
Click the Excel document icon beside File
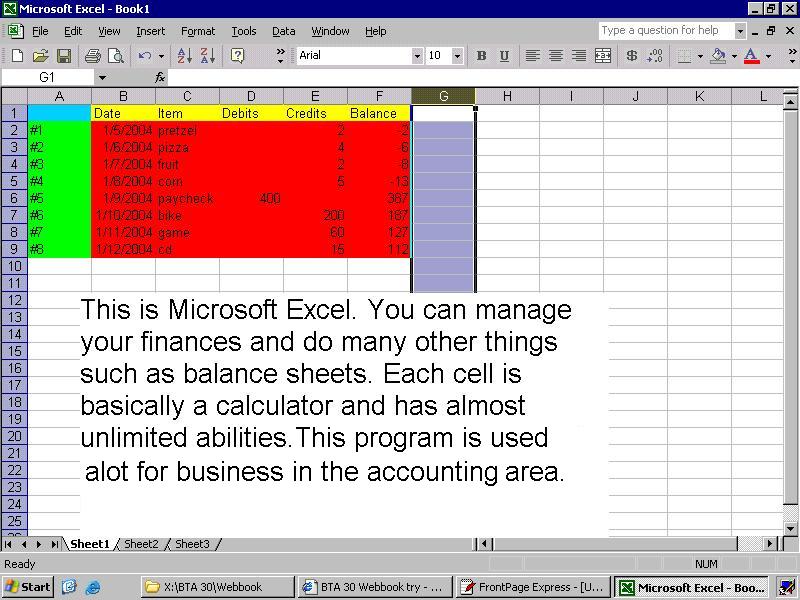(15, 31)
